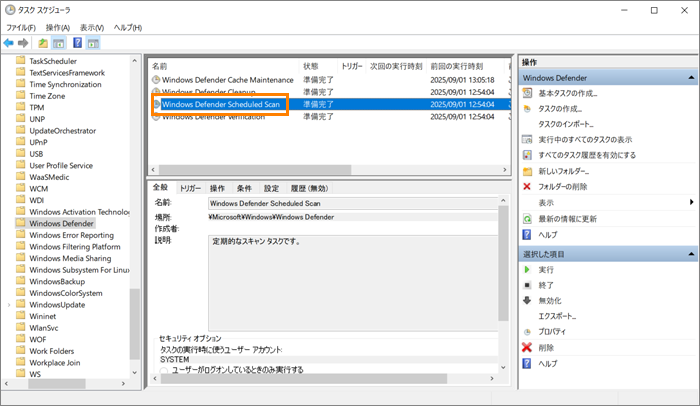Switch to the トリガー tab
Screen dimensions: 700x406
191,188
